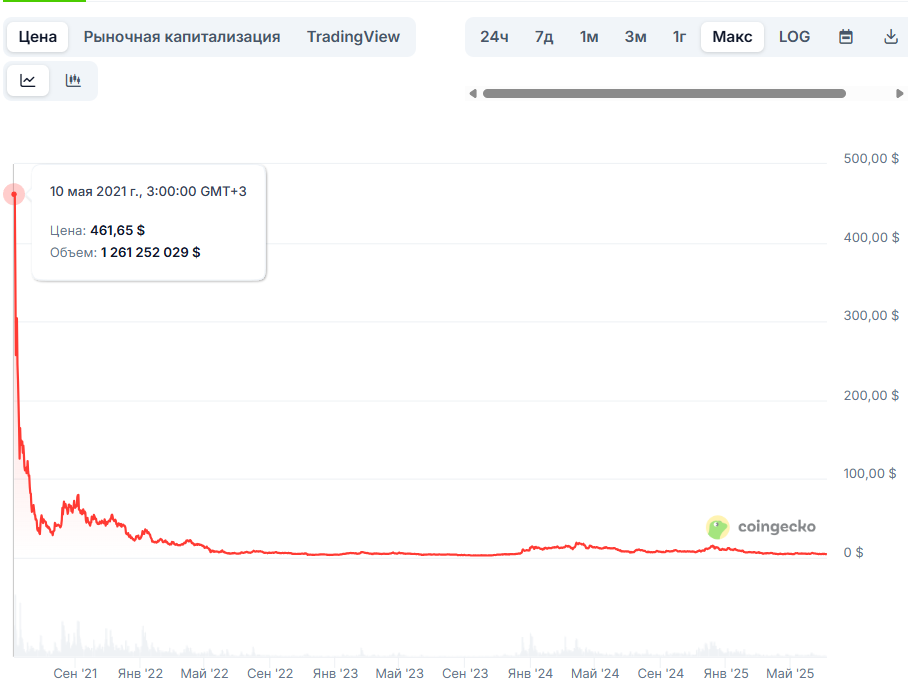Set chart range to 3м
This screenshot has height=697, width=910.
pos(635,37)
